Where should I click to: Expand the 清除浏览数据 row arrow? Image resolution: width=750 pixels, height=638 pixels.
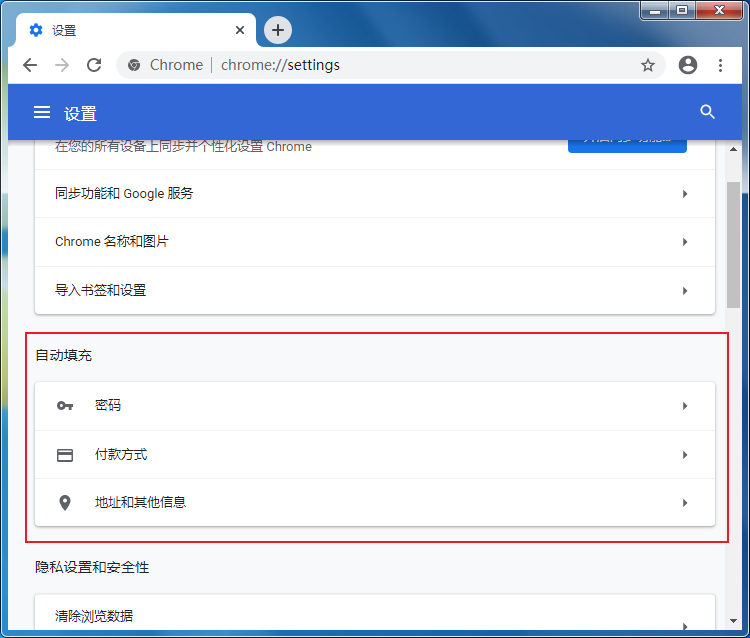point(685,626)
